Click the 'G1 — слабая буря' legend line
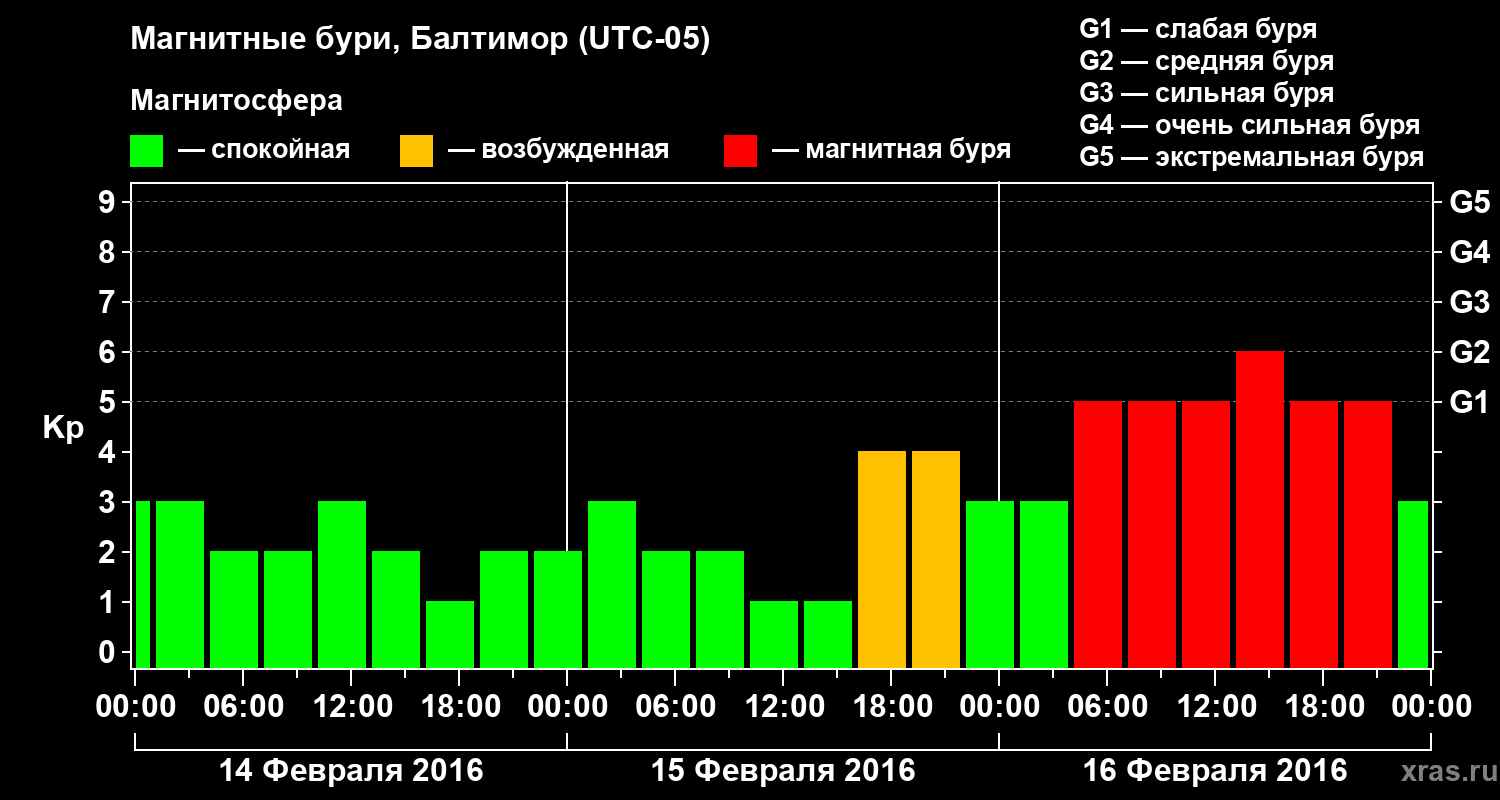1500x800 pixels. pyautogui.click(x=1198, y=29)
